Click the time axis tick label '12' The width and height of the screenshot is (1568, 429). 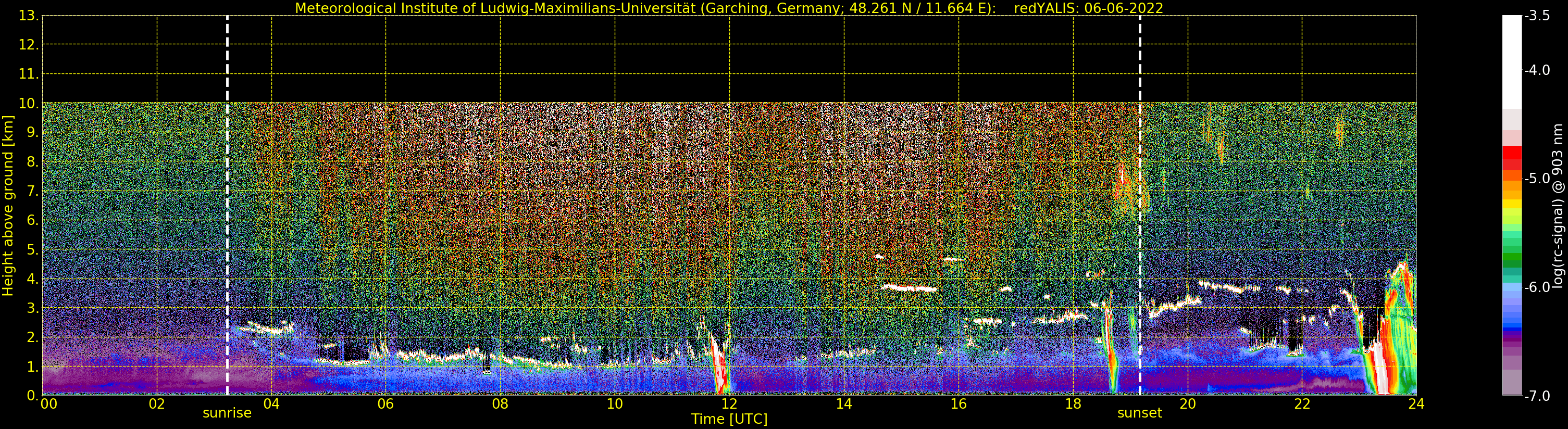pyautogui.click(x=729, y=404)
